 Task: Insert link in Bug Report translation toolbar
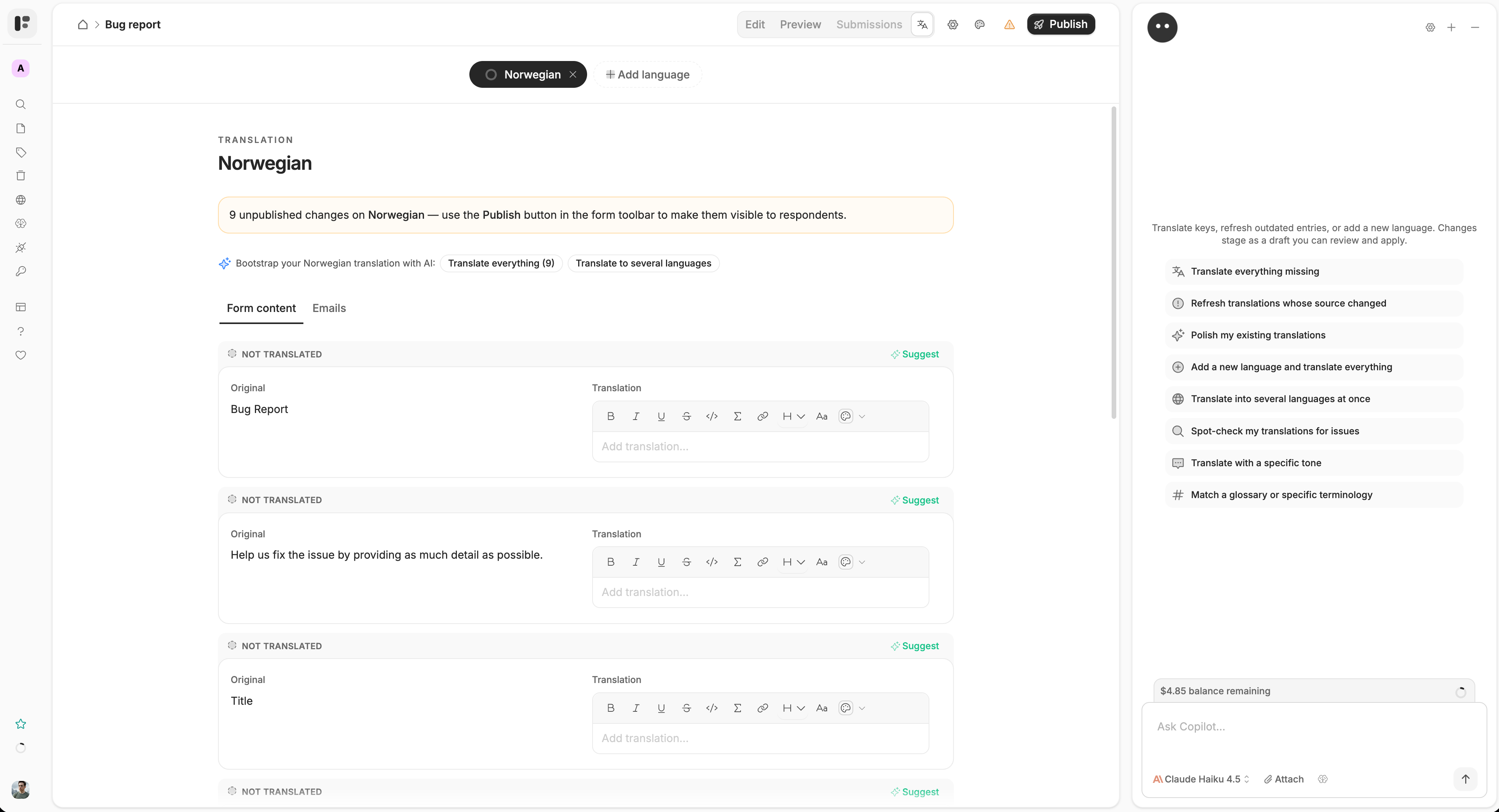click(762, 416)
